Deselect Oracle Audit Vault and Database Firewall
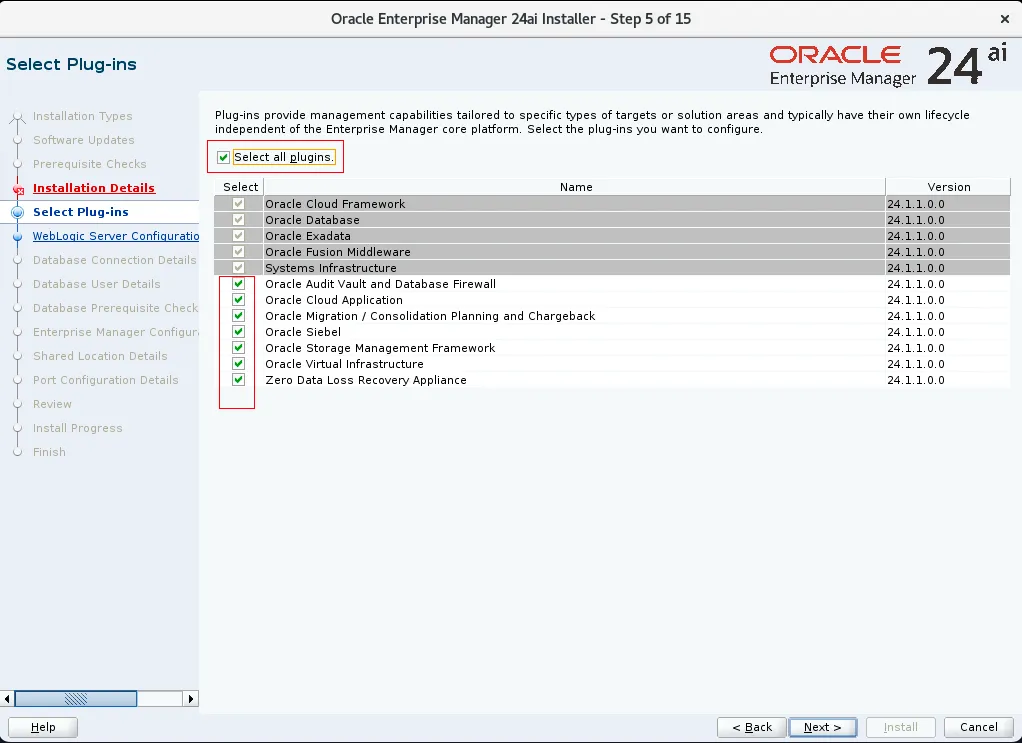The image size is (1022, 743). tap(237, 284)
